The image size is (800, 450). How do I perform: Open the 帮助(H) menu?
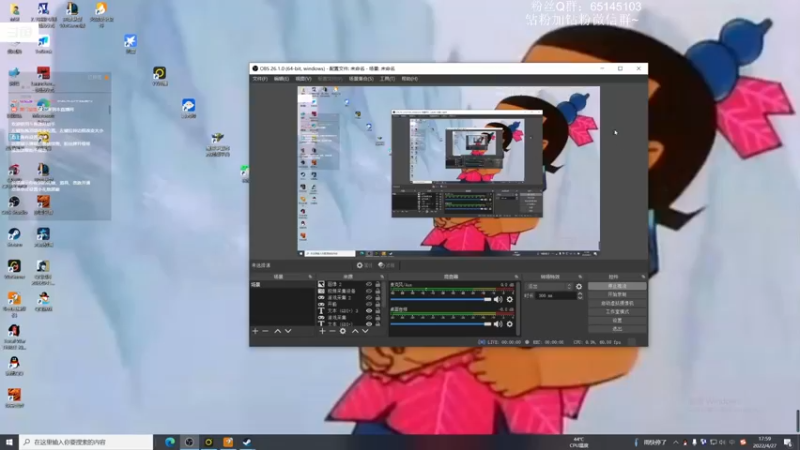[409, 79]
